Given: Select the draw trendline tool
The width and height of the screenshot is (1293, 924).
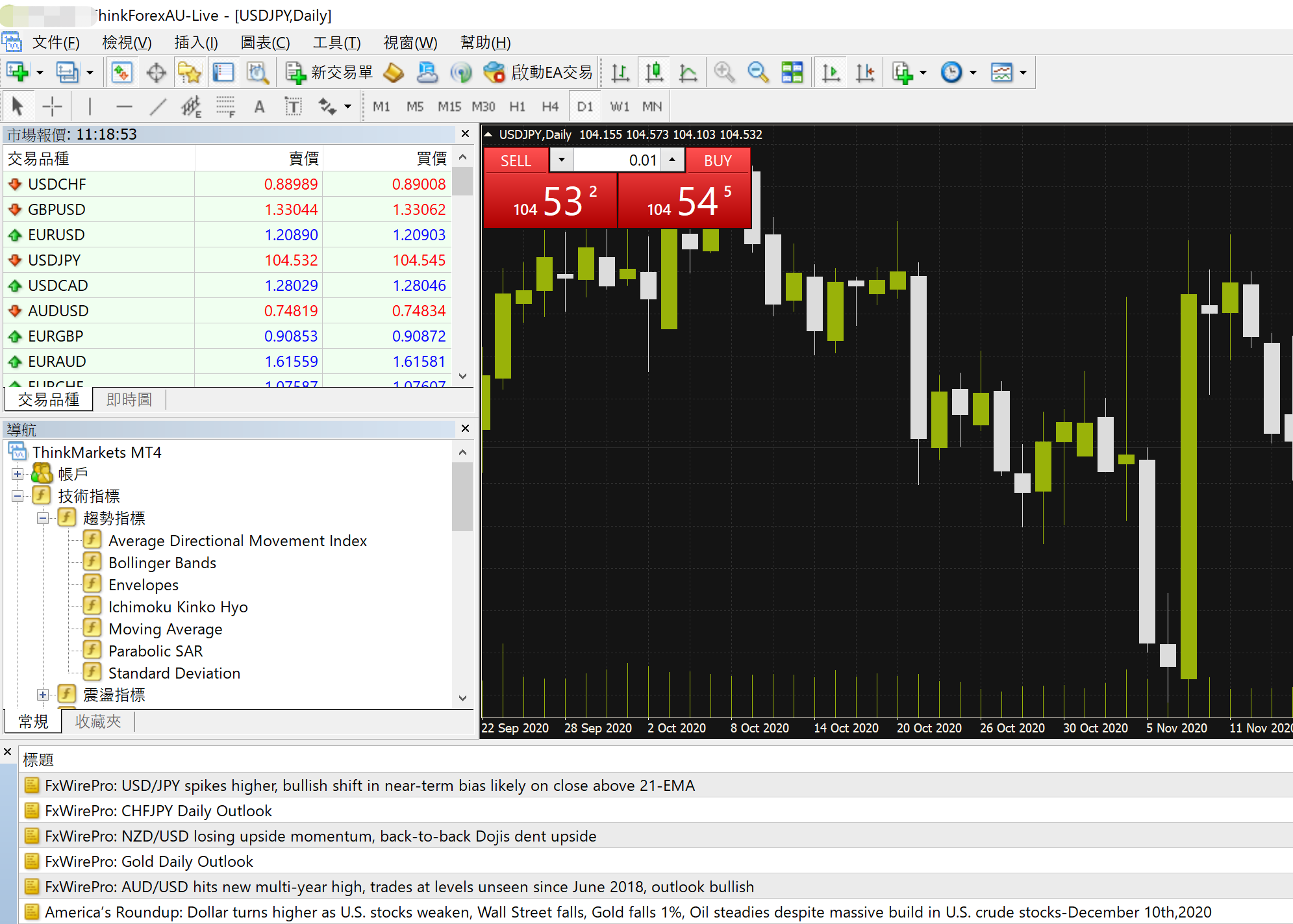Looking at the screenshot, I should coord(158,106).
